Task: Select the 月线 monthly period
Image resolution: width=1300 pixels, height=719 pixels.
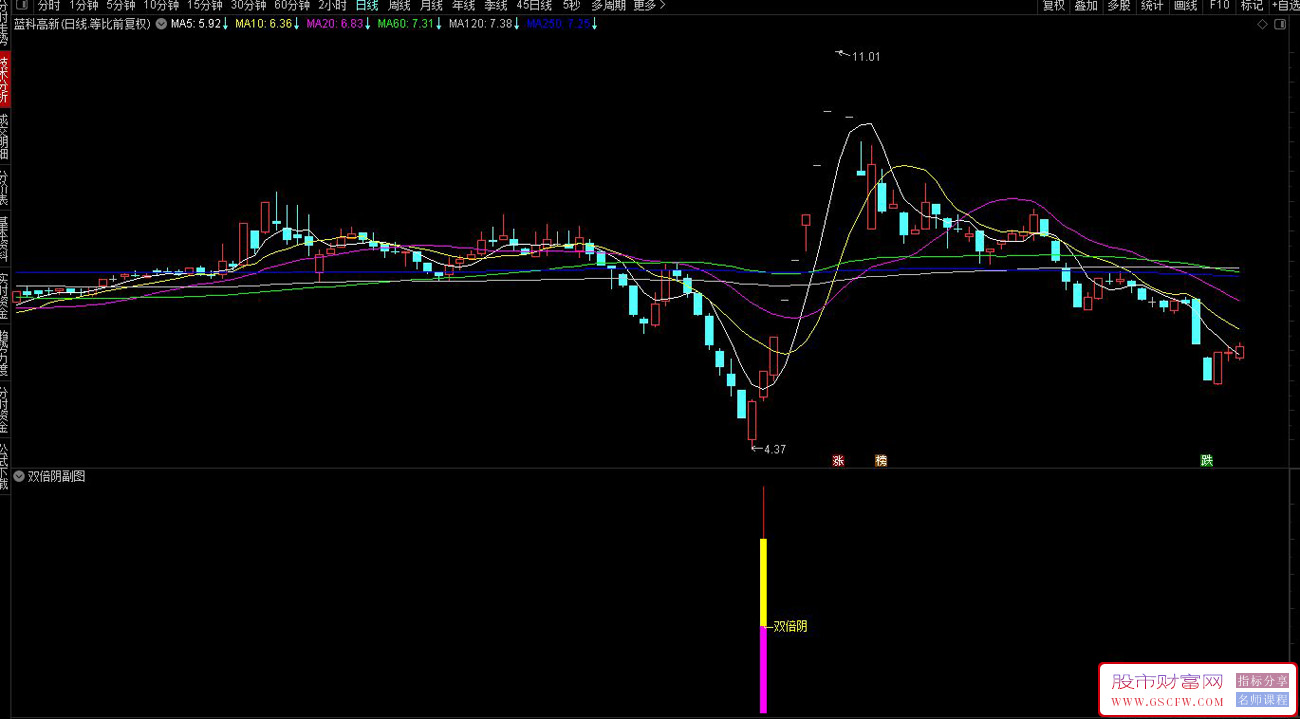Action: [431, 5]
